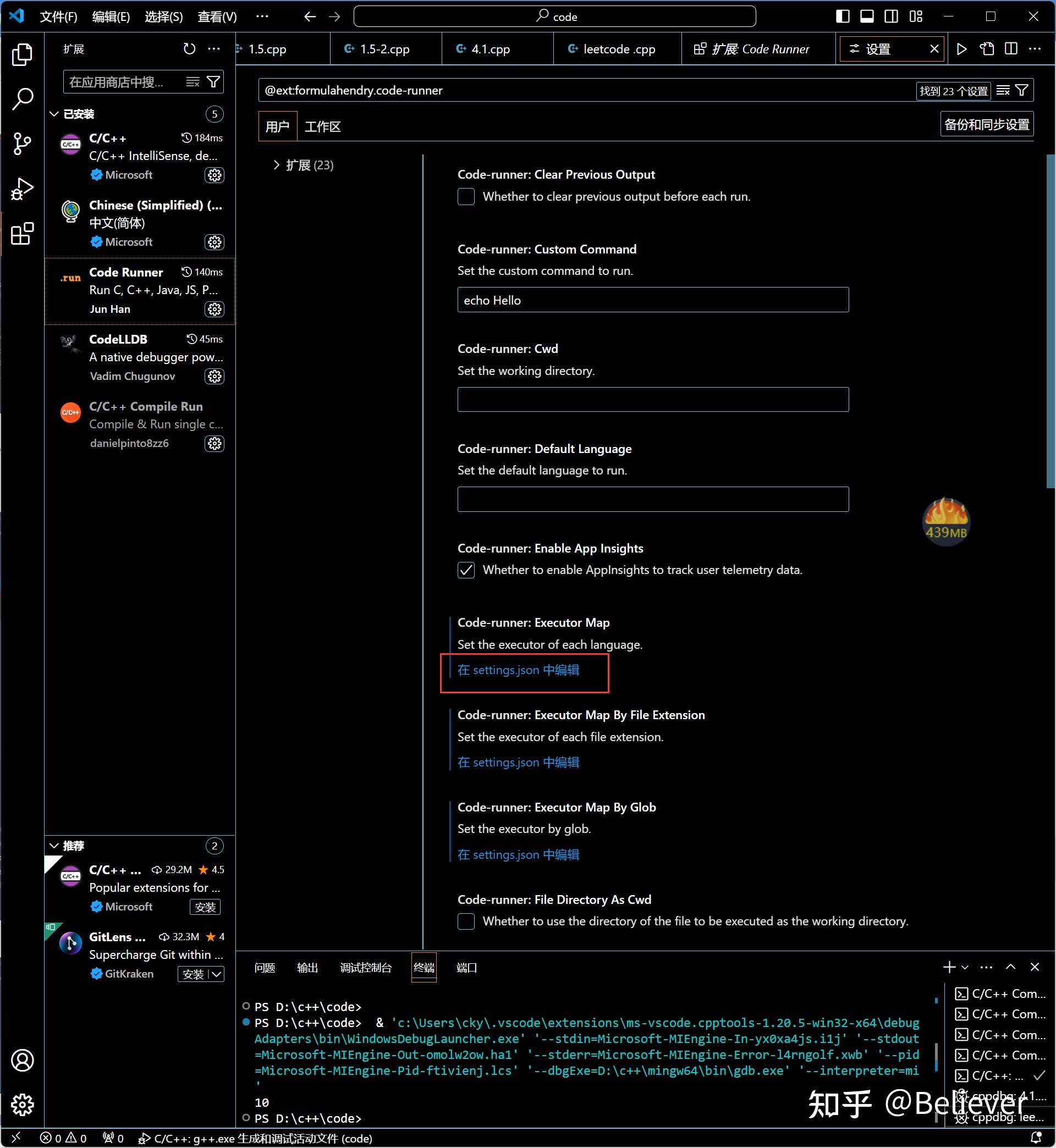Open the Explorer view in activity bar
This screenshot has height=1148, width=1056.
(x=21, y=54)
